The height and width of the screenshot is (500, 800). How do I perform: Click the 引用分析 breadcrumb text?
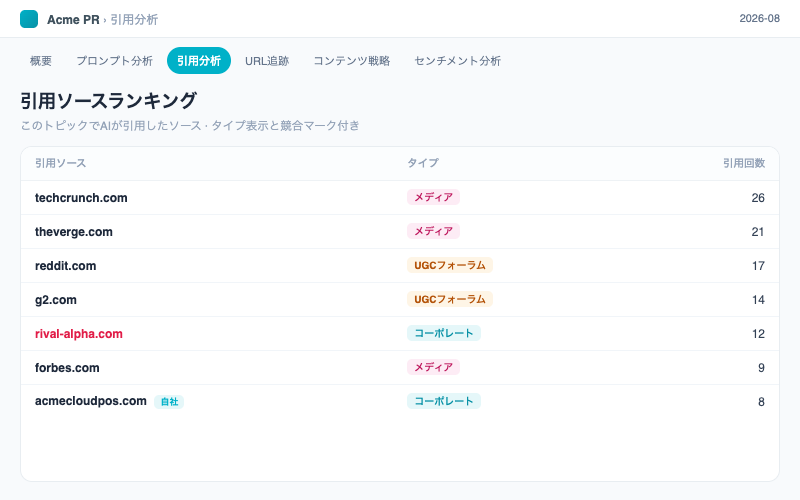point(134,19)
